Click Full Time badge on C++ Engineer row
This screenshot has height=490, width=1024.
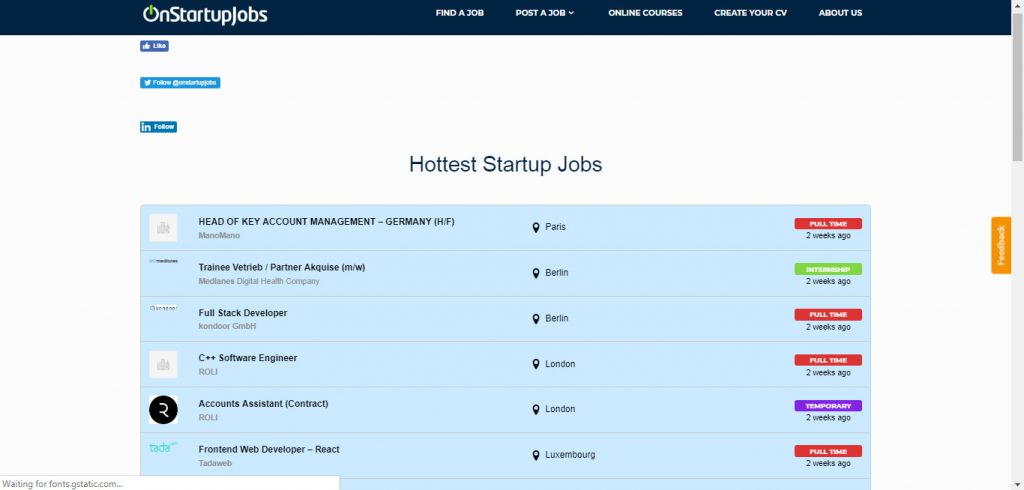click(828, 360)
